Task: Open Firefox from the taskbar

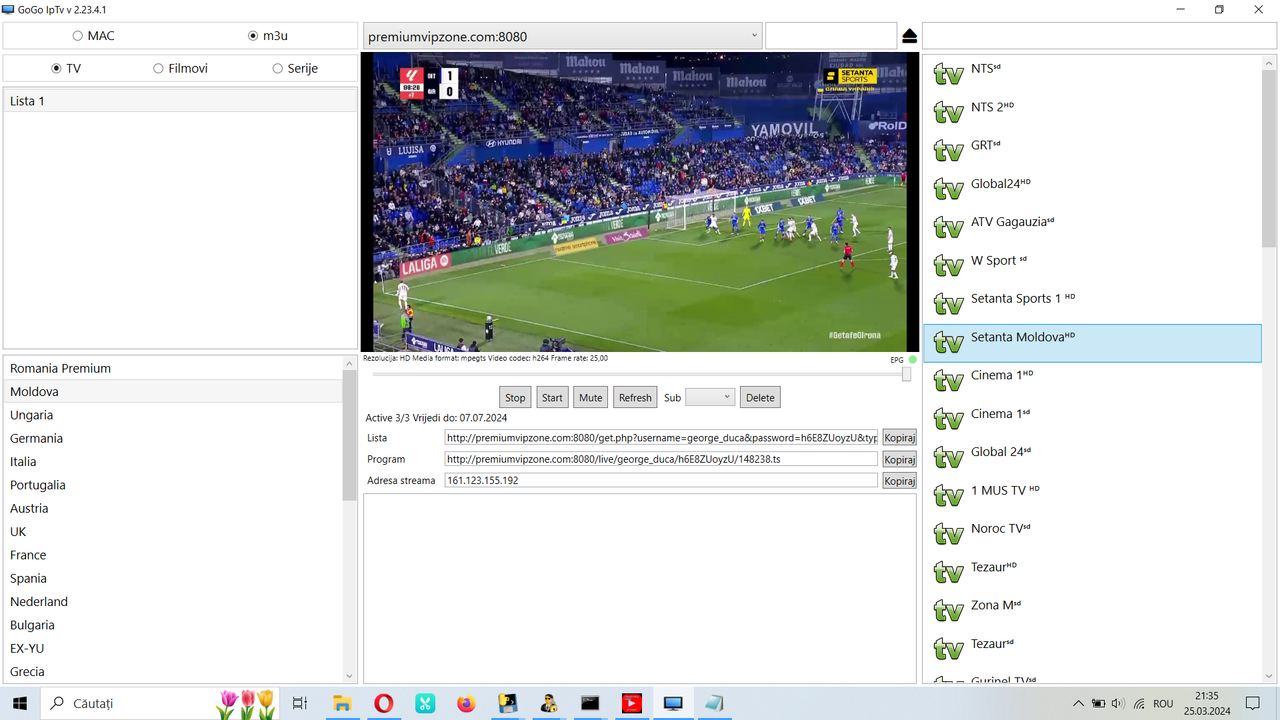Action: pos(466,703)
